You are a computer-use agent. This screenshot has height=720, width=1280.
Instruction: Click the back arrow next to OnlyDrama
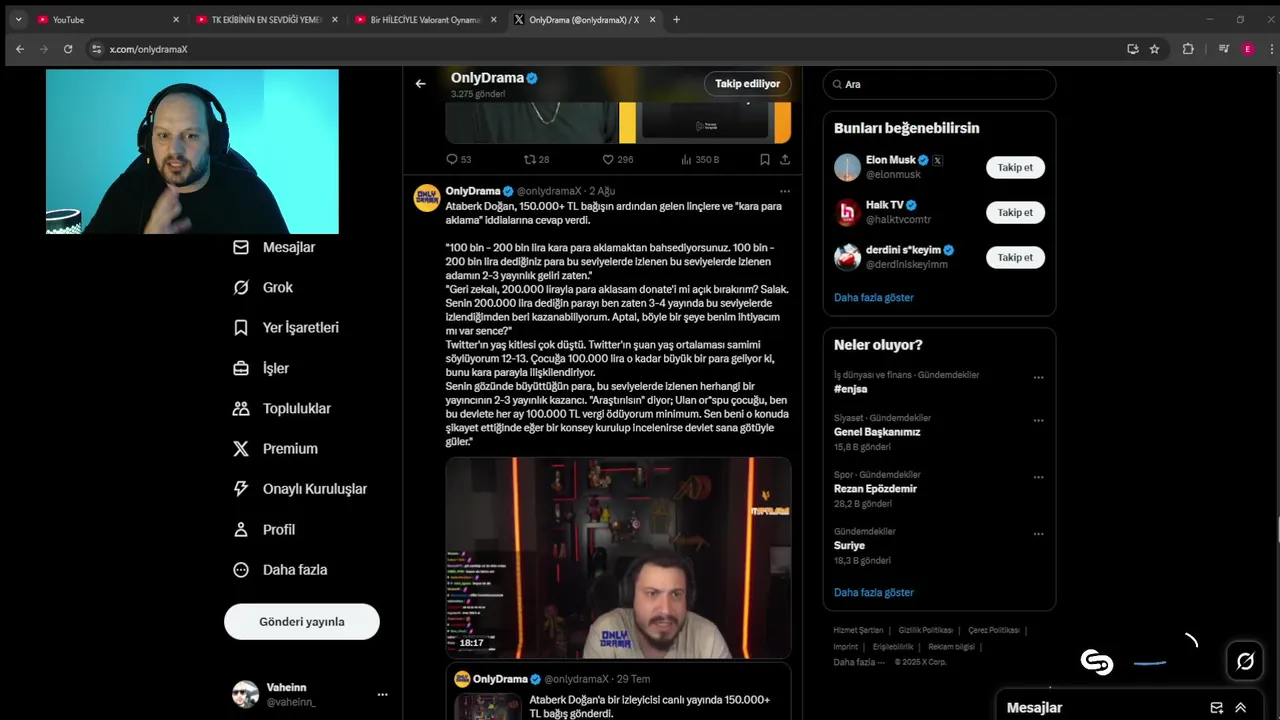(420, 84)
